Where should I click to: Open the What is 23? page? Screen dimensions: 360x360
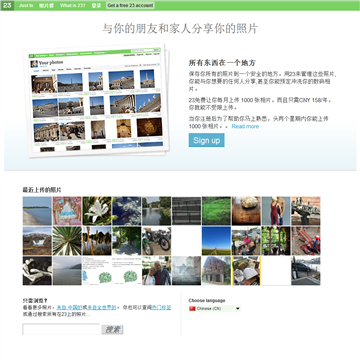pos(73,6)
